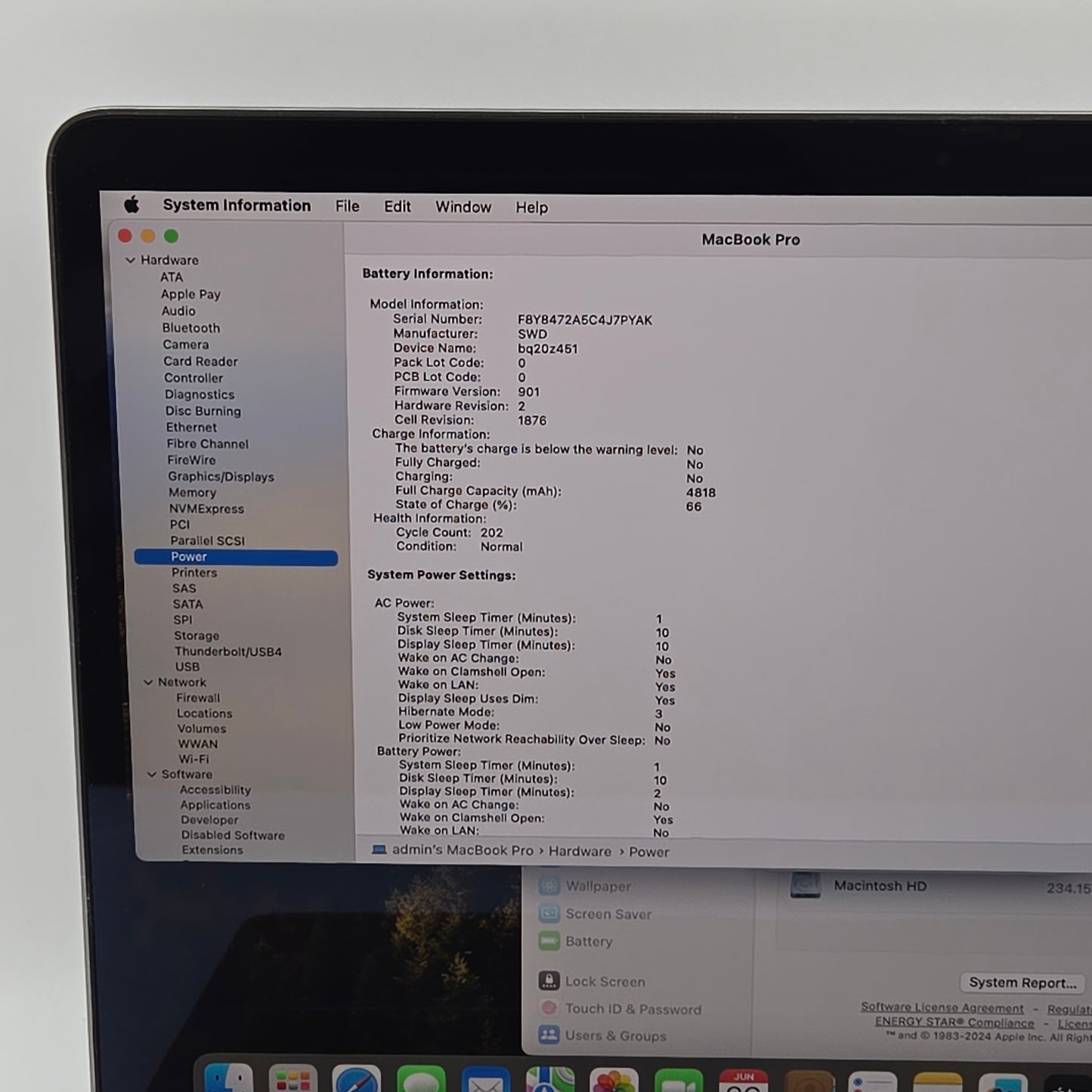Close the System Information window
Screen dimensions: 1092x1092
125,236
